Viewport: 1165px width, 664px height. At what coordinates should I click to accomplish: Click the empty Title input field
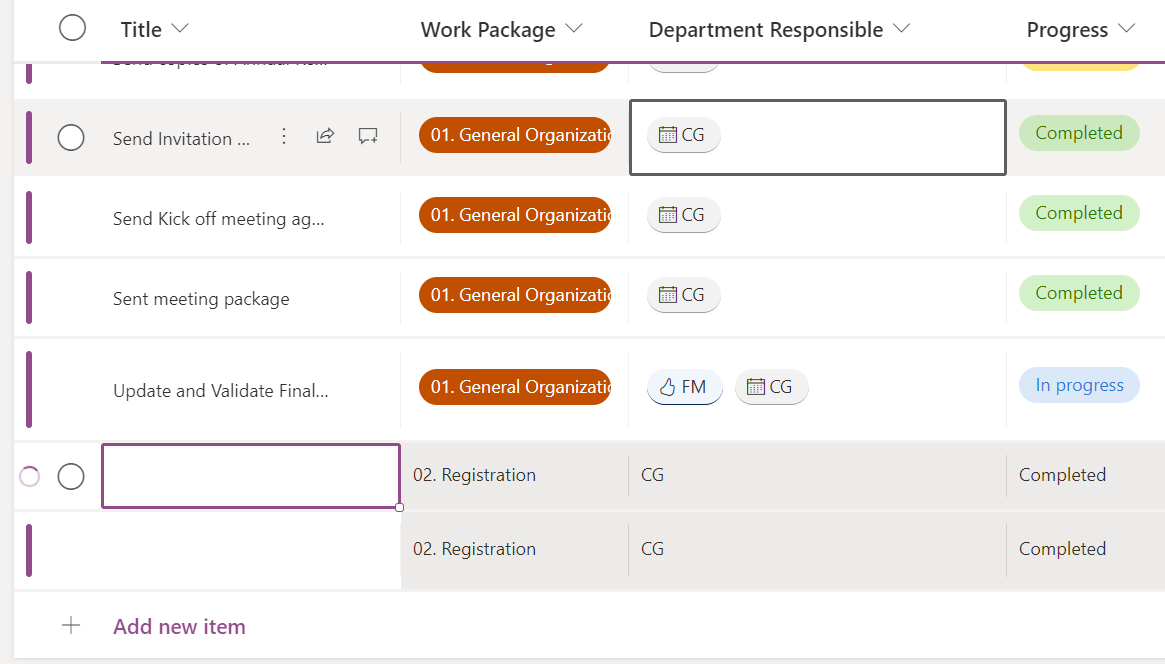(x=251, y=476)
